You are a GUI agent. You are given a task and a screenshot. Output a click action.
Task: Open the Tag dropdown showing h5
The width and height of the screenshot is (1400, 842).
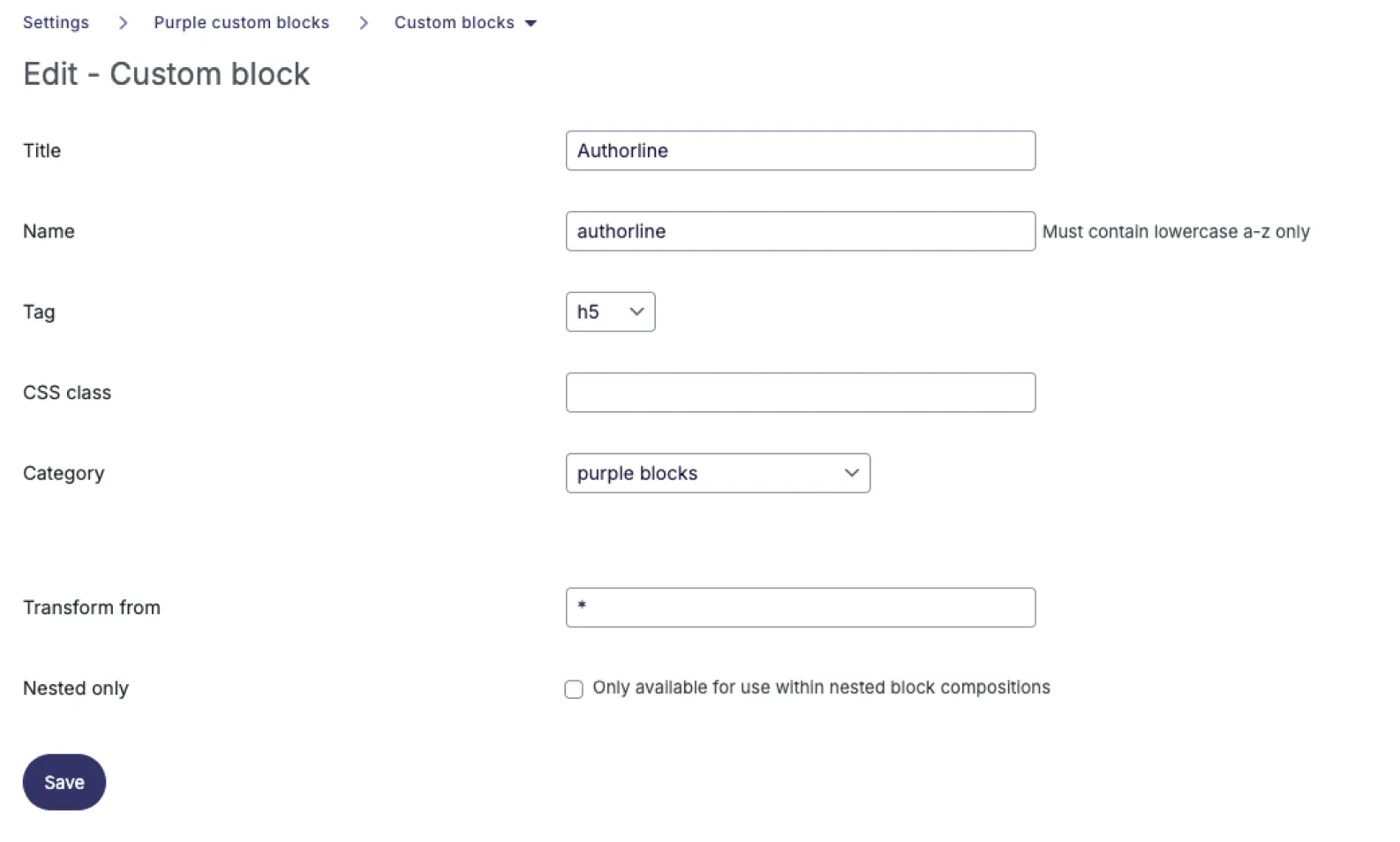tap(610, 312)
